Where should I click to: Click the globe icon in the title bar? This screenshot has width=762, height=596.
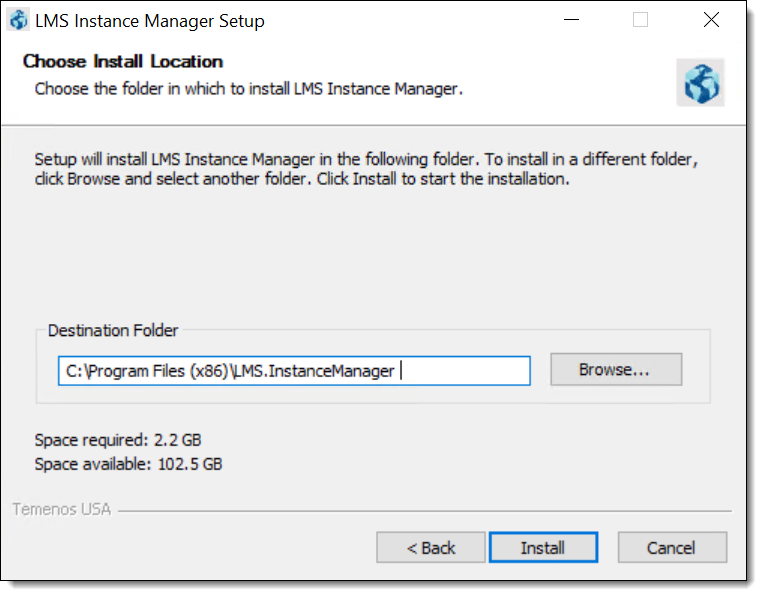coord(18,20)
